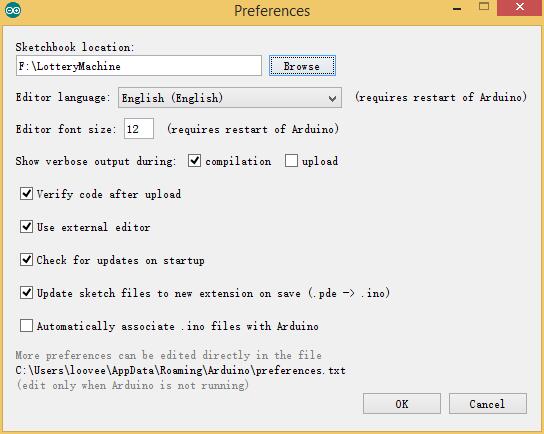
Task: Click into the Sketchbook location text field
Action: click(139, 66)
